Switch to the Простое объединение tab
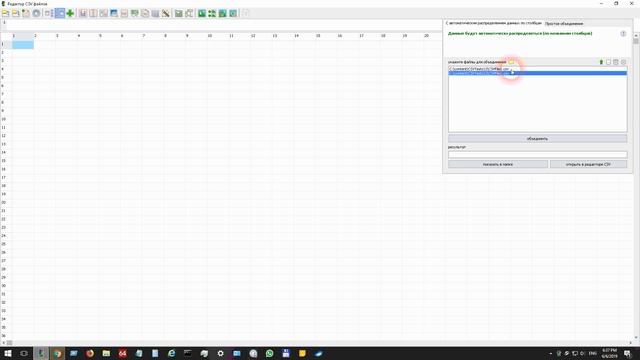640x360 pixels. pyautogui.click(x=564, y=24)
